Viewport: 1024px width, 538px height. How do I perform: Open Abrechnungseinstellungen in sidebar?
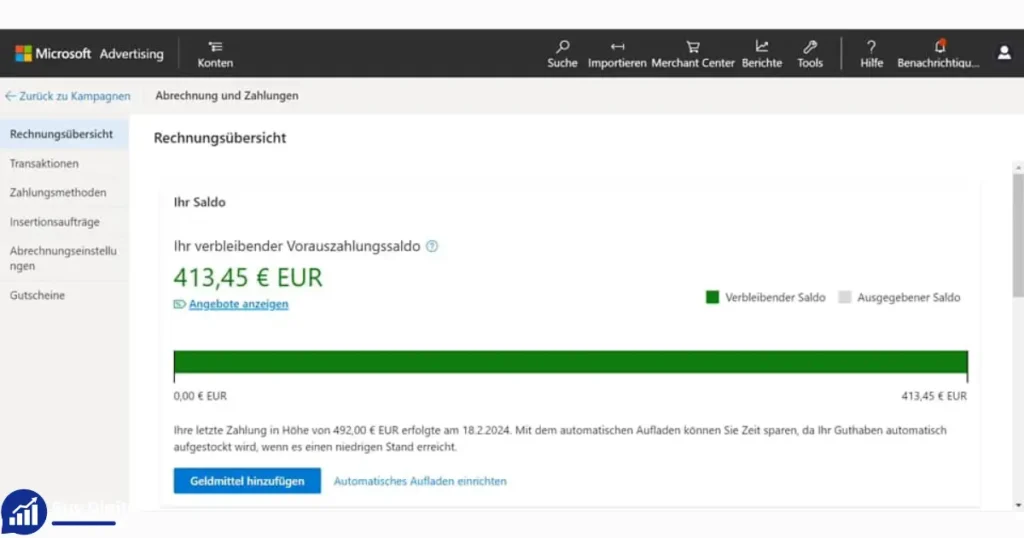coord(63,258)
